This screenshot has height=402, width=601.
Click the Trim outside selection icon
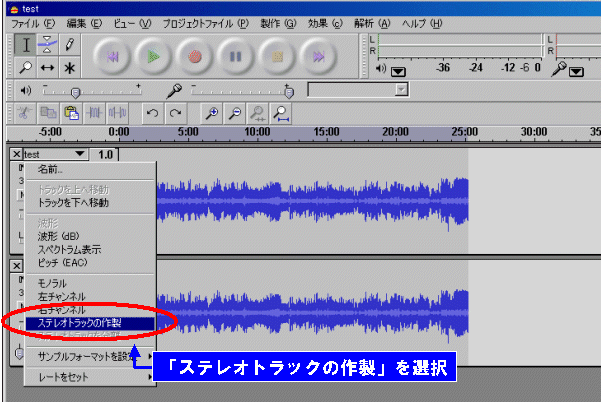(94, 113)
